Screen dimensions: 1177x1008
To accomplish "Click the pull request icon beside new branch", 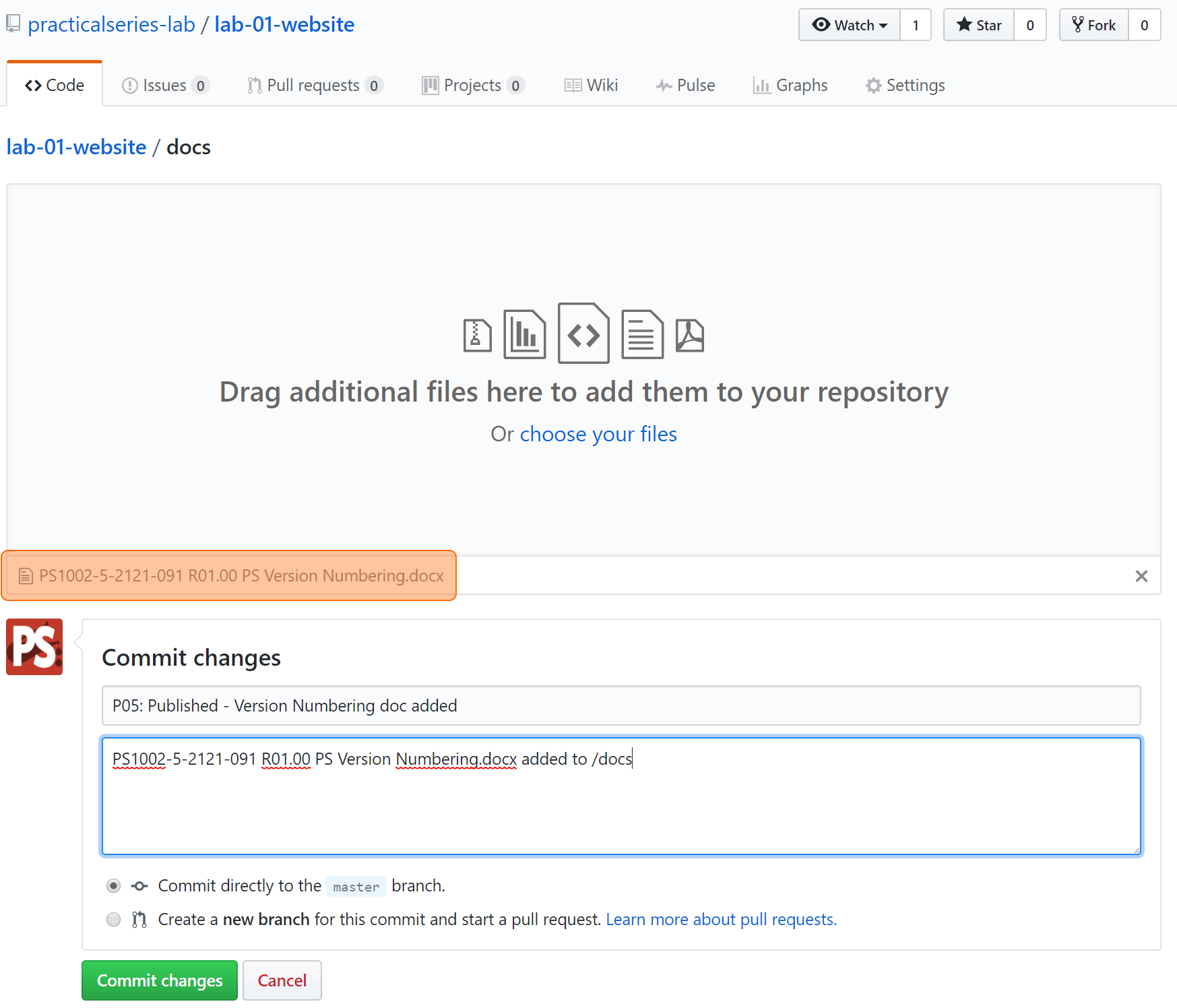I will pyautogui.click(x=139, y=920).
